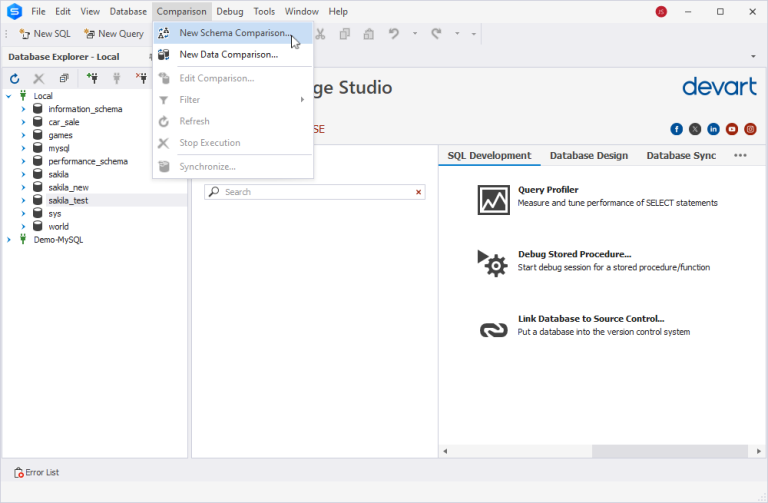Image resolution: width=768 pixels, height=503 pixels.
Task: Open devart's Facebook page icon
Action: pos(677,129)
